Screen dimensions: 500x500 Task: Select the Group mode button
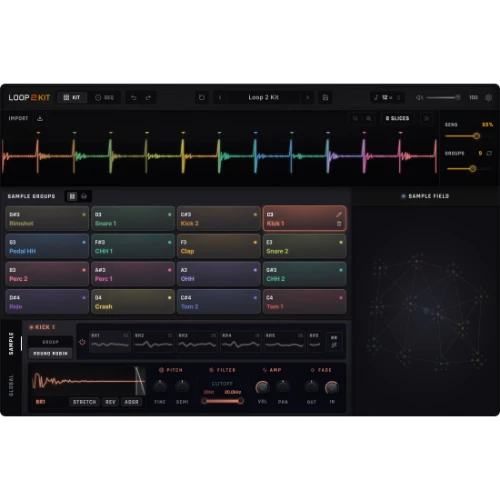50,342
